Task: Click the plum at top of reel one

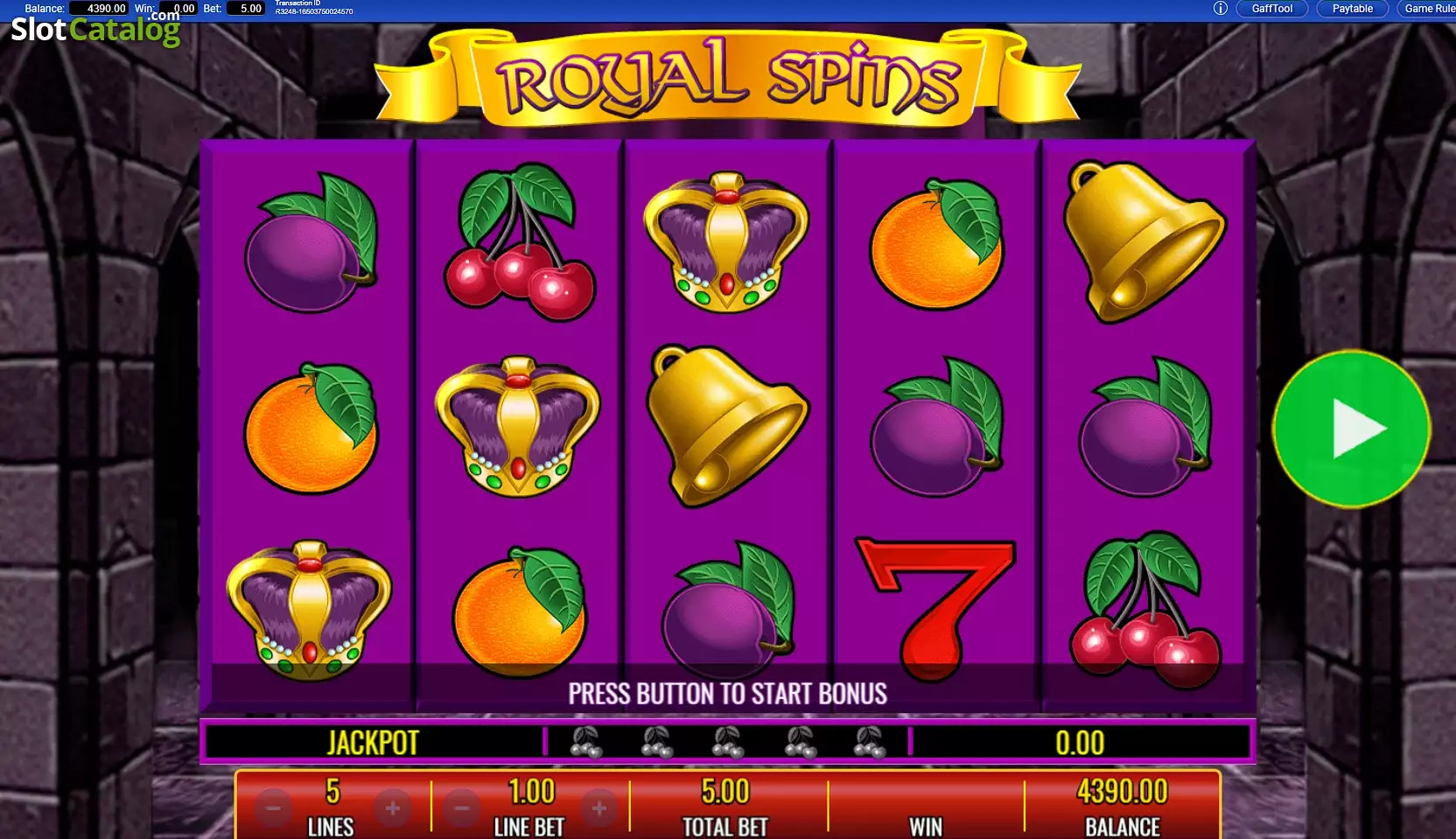Action: [311, 244]
